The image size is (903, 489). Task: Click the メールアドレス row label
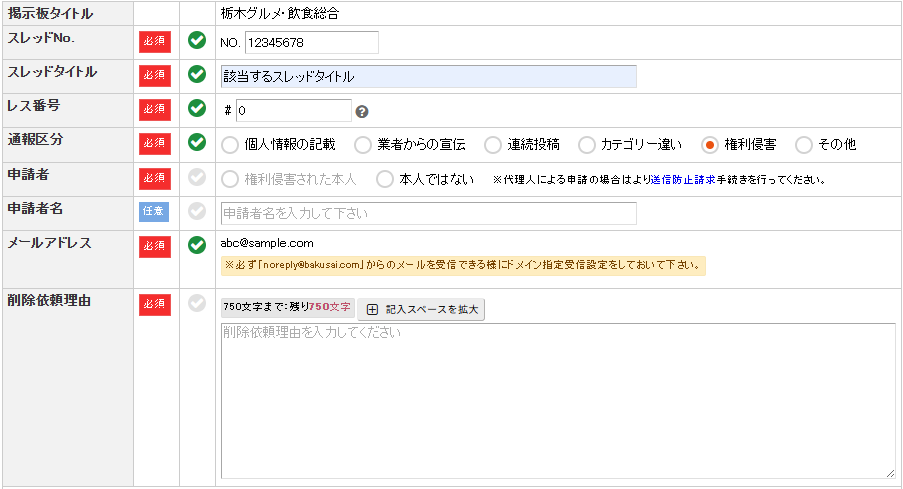(50, 243)
